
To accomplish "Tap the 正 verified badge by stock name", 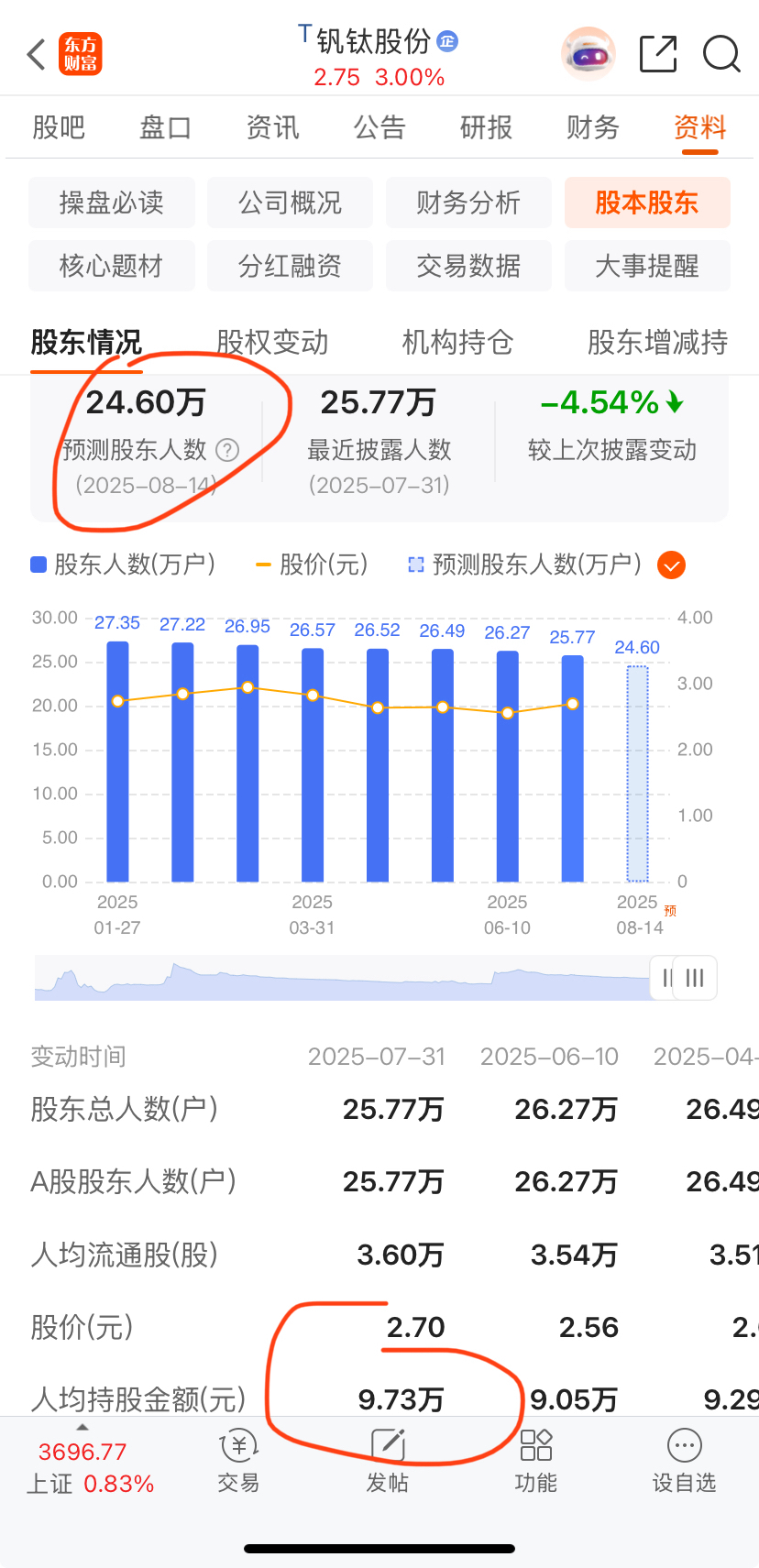I will click(447, 41).
